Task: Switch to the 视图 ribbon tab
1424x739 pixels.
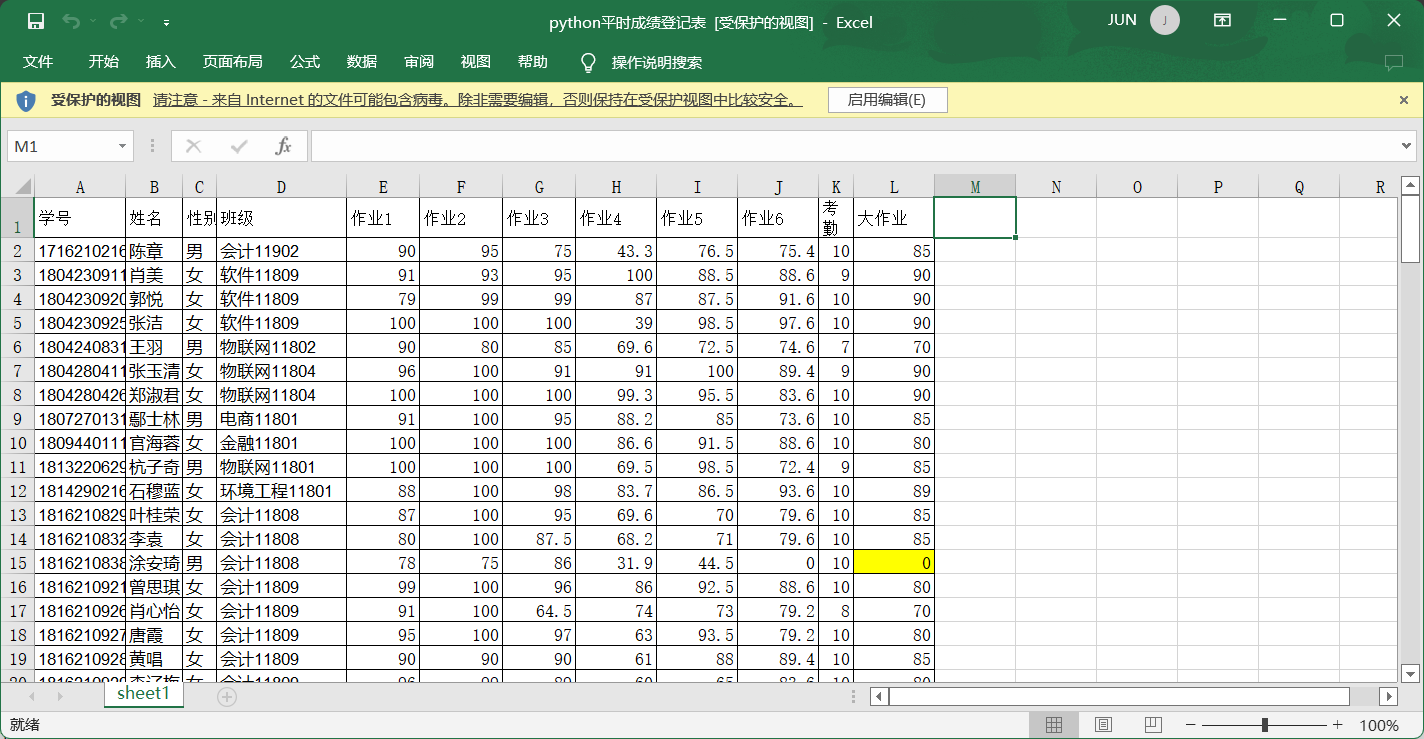Action: pyautogui.click(x=476, y=62)
